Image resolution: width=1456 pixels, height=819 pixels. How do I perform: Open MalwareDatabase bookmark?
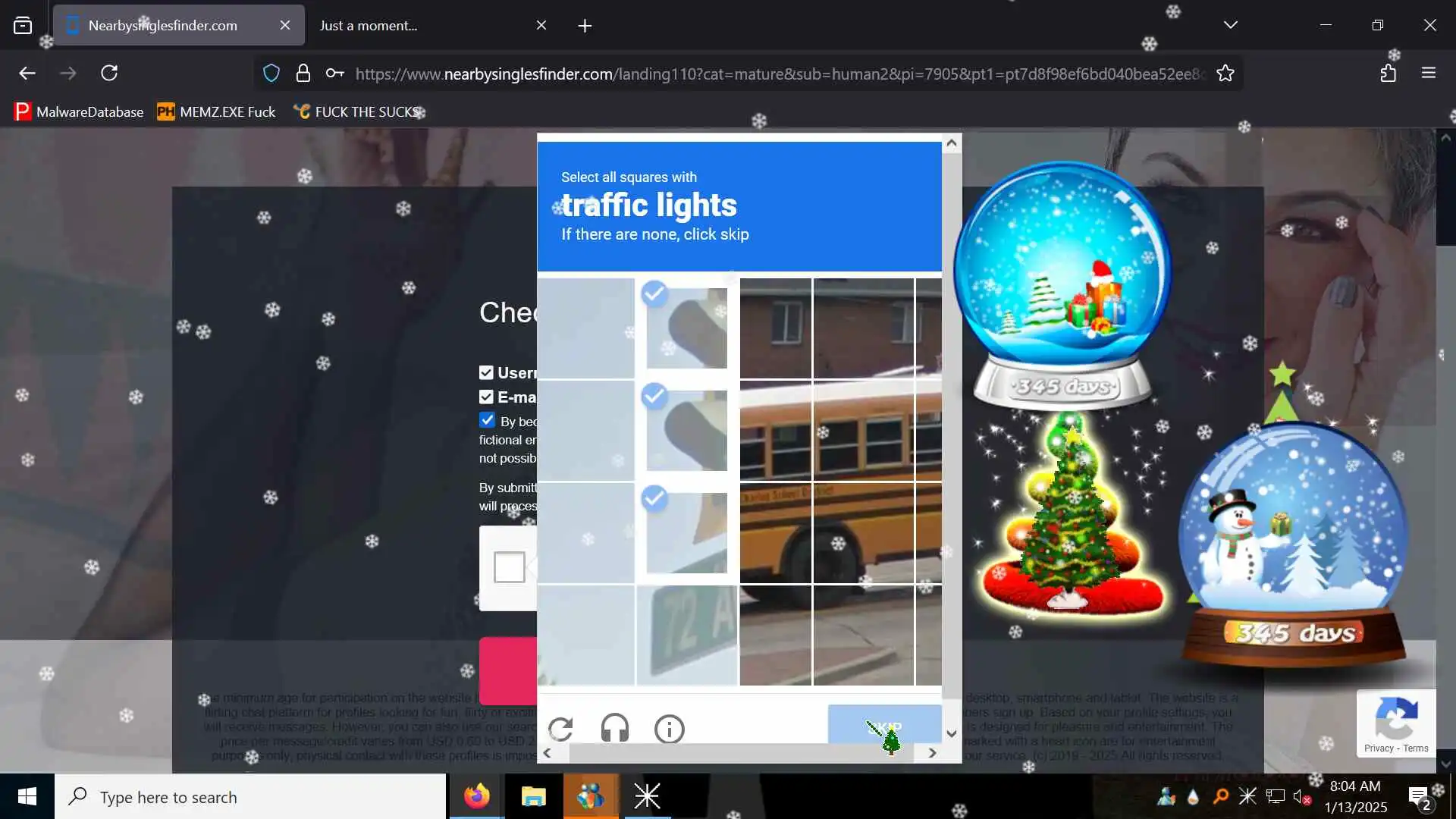click(79, 111)
